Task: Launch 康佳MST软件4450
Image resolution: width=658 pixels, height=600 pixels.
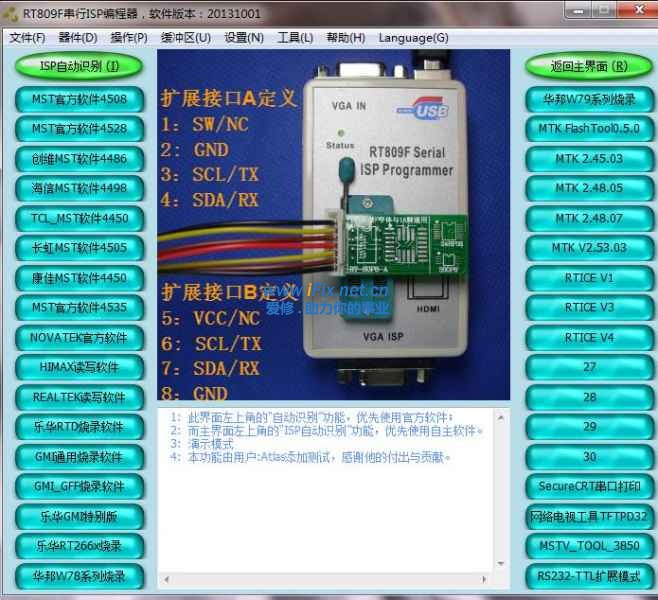Action: pos(79,278)
